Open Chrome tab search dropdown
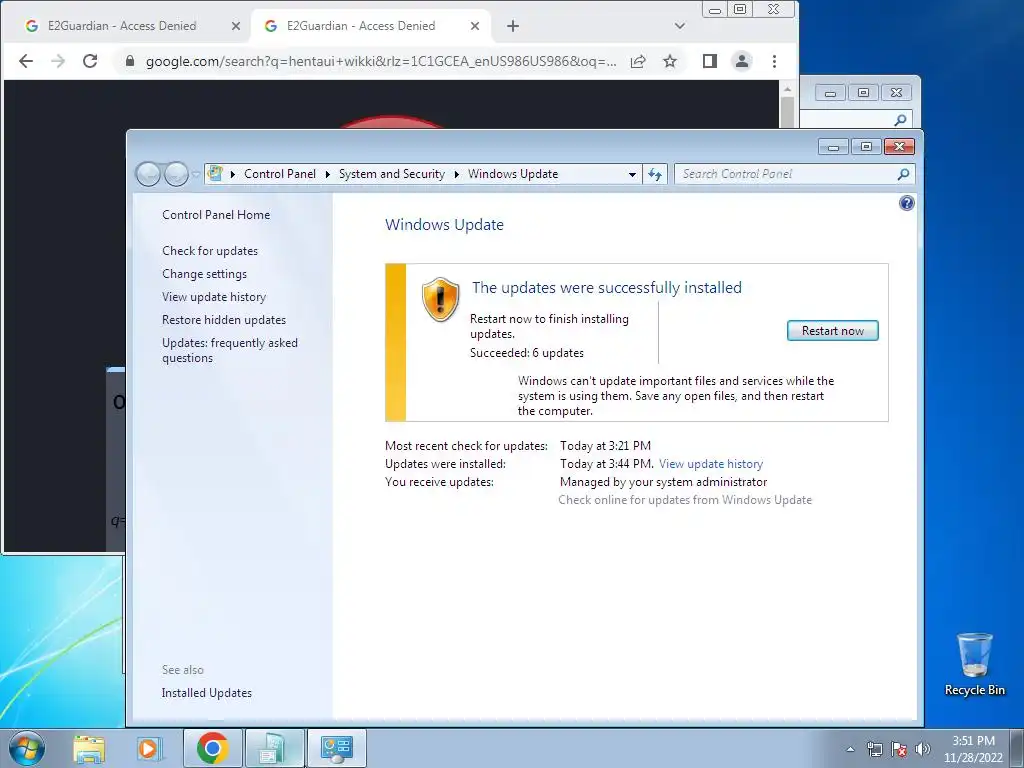1024x768 pixels. [x=680, y=26]
